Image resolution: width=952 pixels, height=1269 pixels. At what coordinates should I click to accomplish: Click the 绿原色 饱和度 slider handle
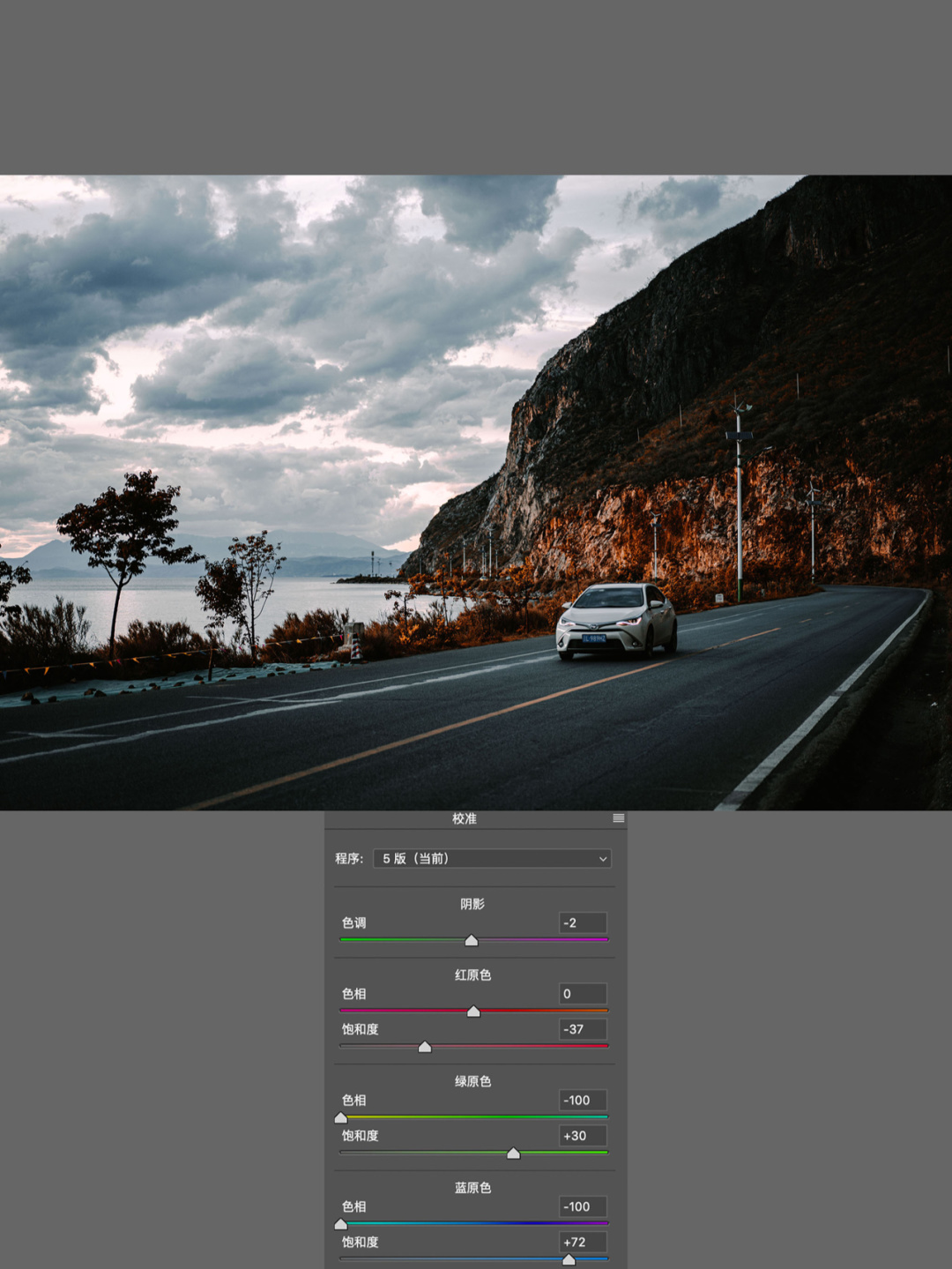click(514, 1153)
